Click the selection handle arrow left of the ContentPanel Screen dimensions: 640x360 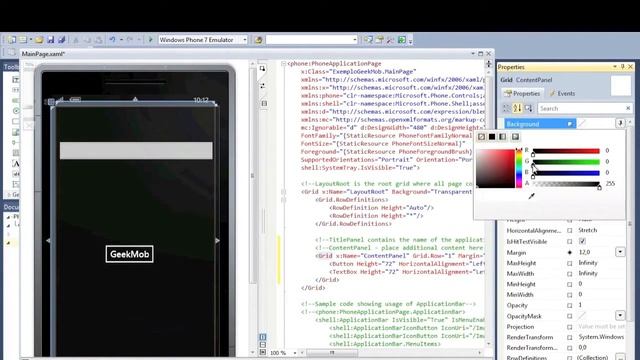49,241
